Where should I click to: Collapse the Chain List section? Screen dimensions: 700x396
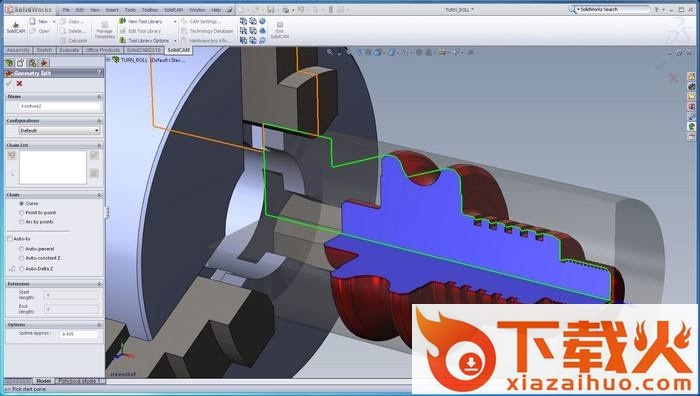point(99,145)
